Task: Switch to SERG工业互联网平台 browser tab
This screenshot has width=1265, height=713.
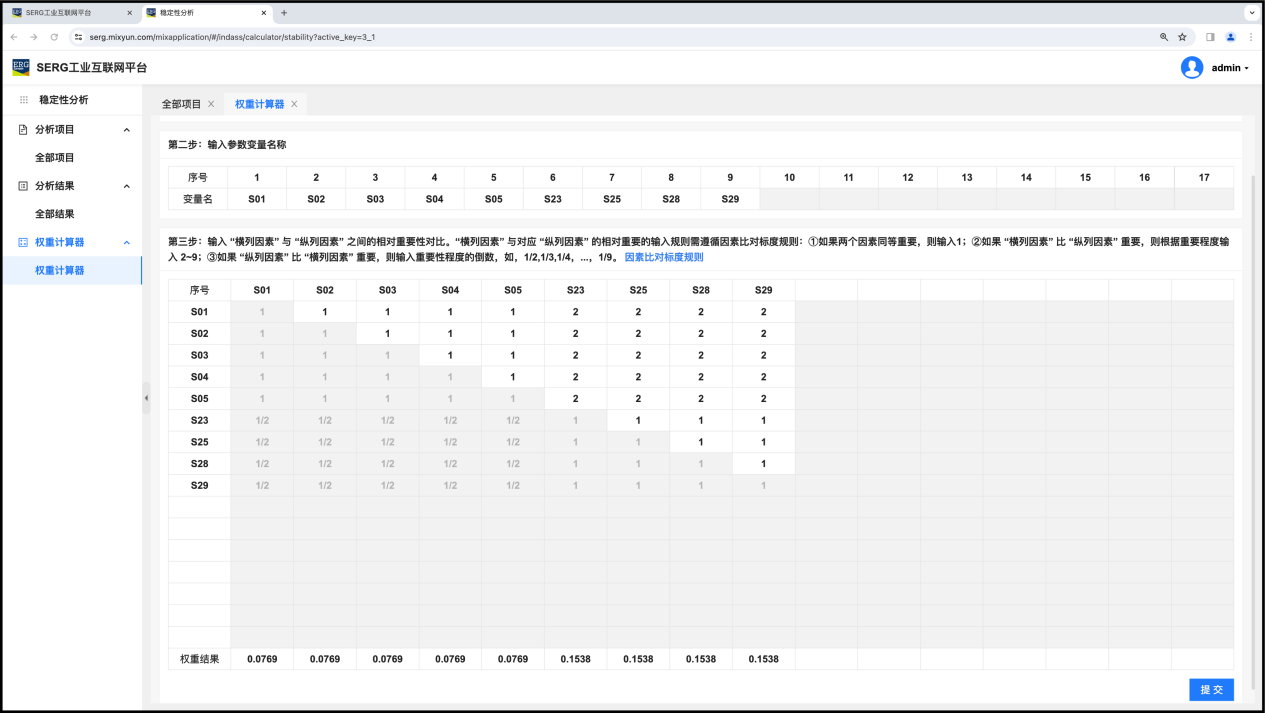Action: click(65, 13)
